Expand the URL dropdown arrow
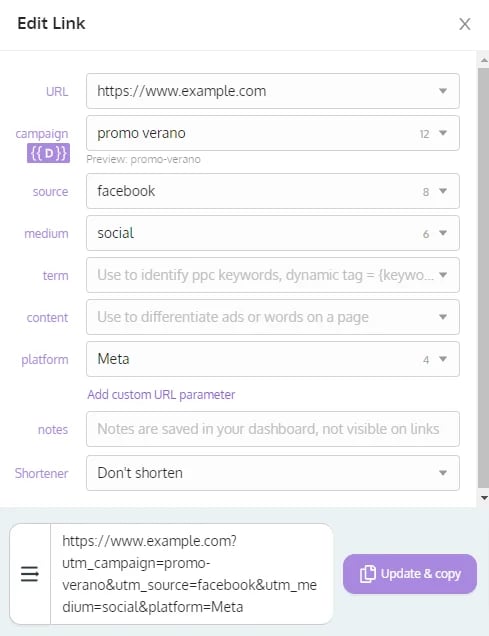The image size is (489, 636). click(x=443, y=91)
